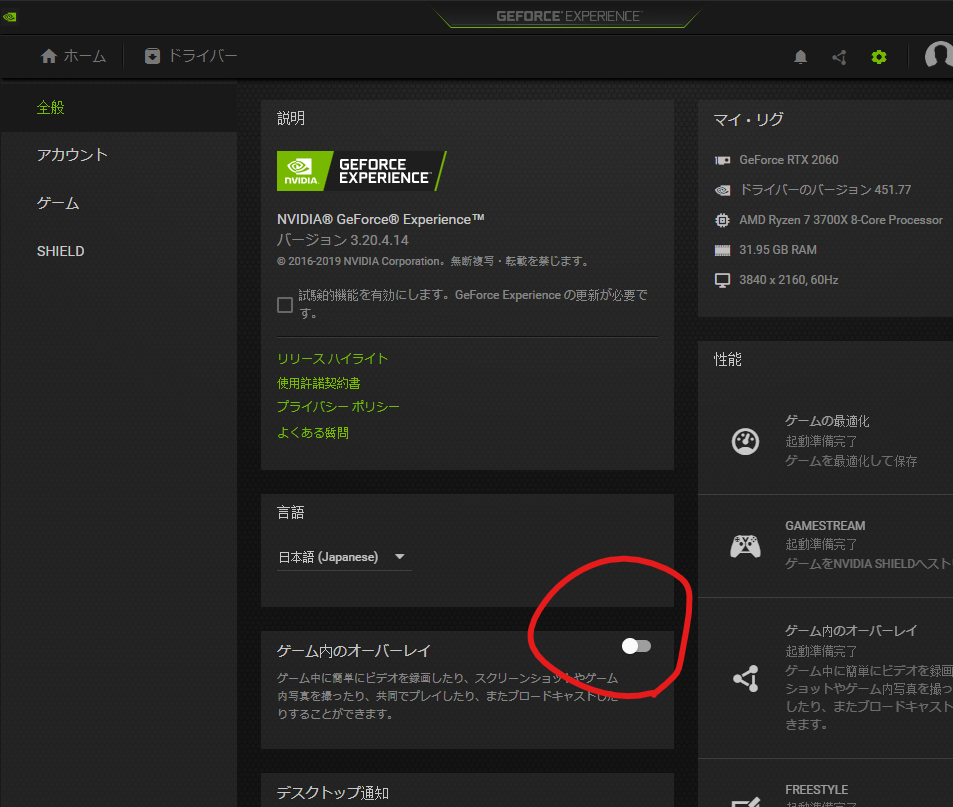Click the マイ・リグ panel heading

click(x=749, y=120)
